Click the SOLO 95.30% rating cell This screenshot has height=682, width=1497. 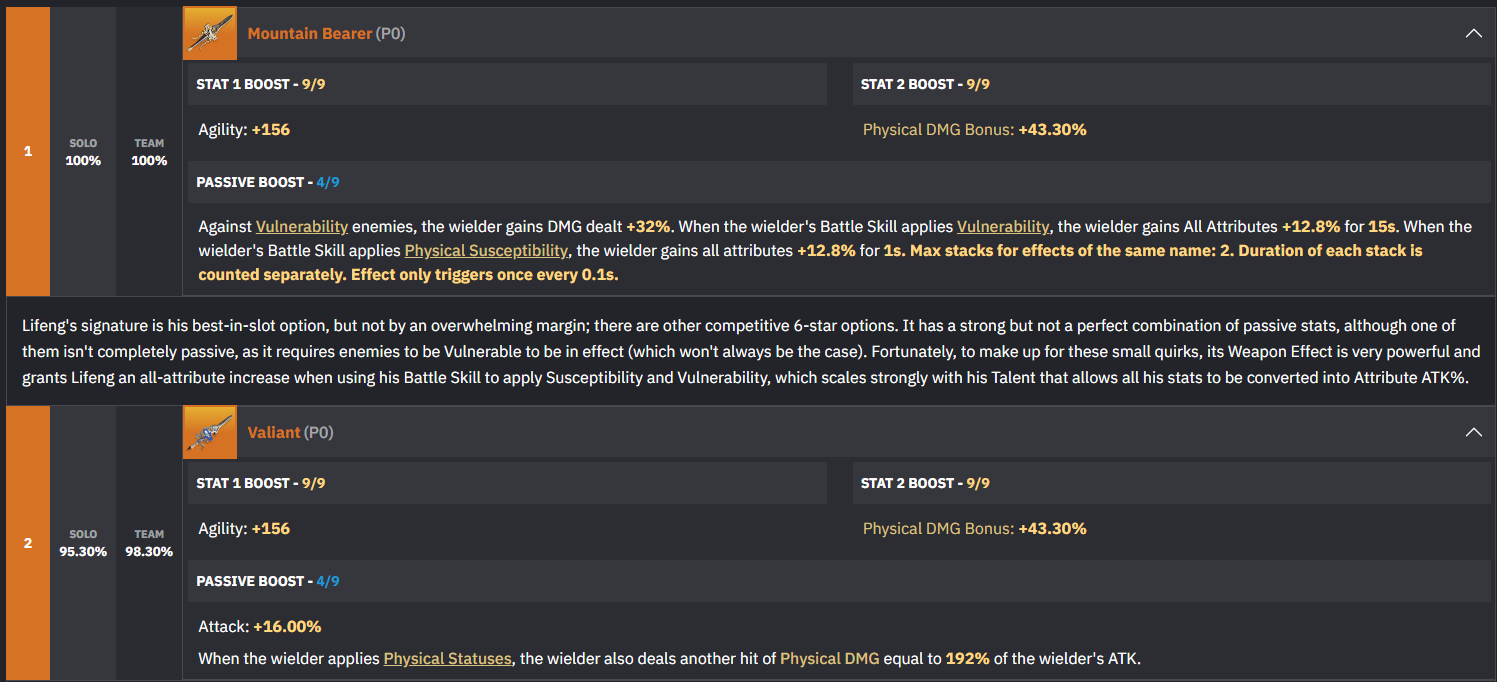pos(83,543)
